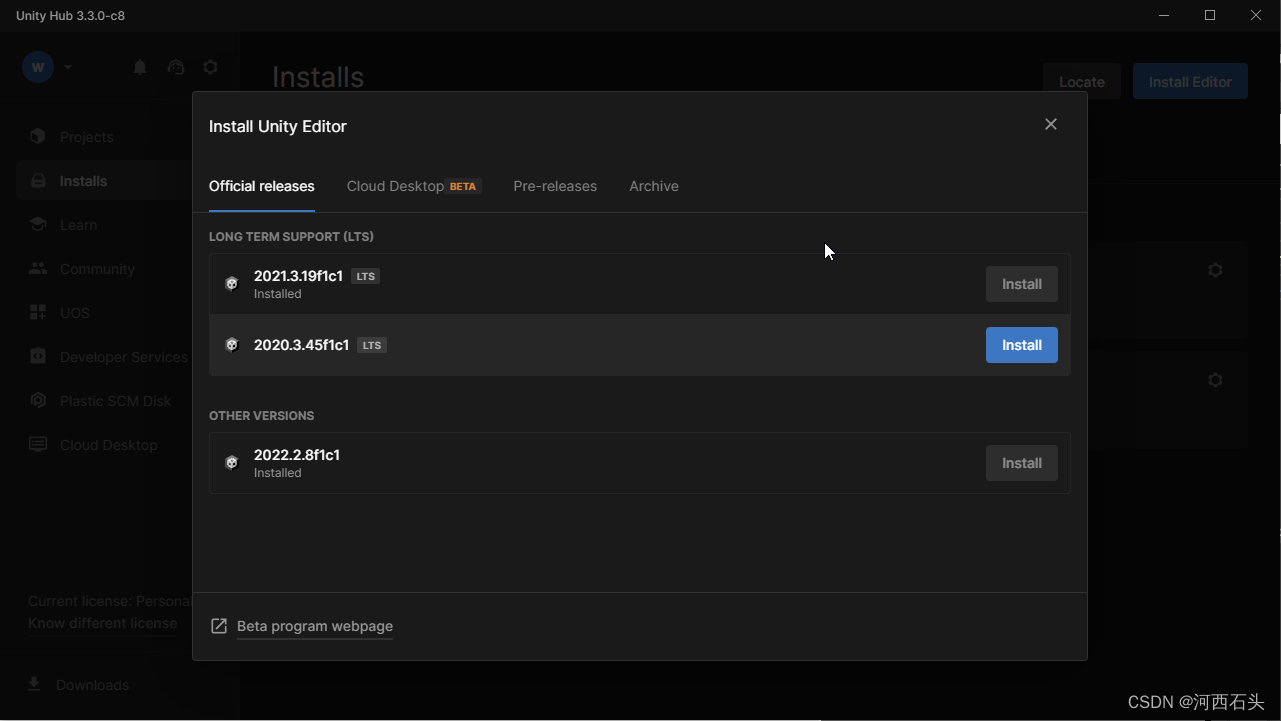The image size is (1281, 721).
Task: Click LTS badge next to 2020.3.45f1c1
Action: tap(372, 345)
